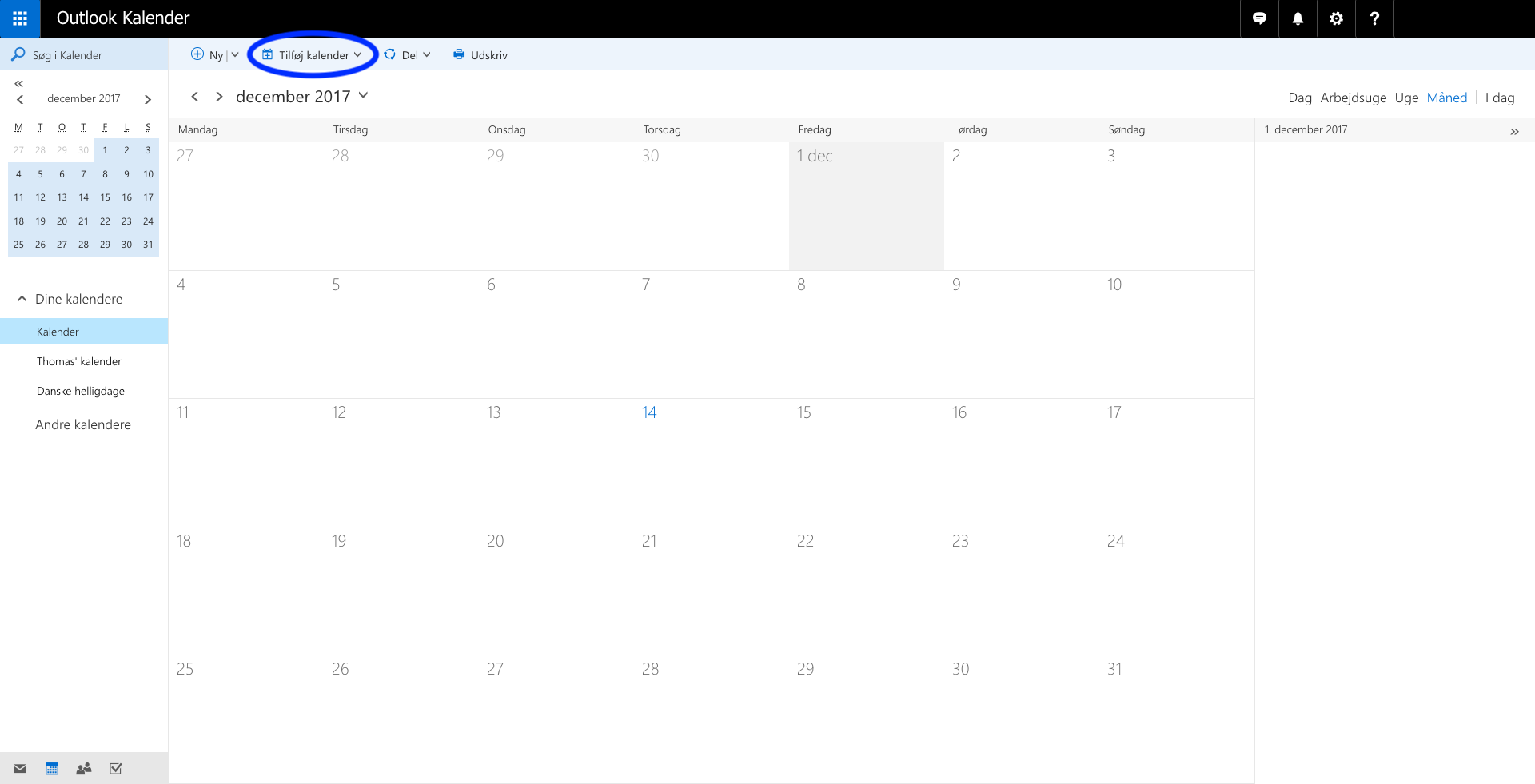Image resolution: width=1535 pixels, height=784 pixels.
Task: Switch to Mail via envelope icon
Action: tap(20, 769)
